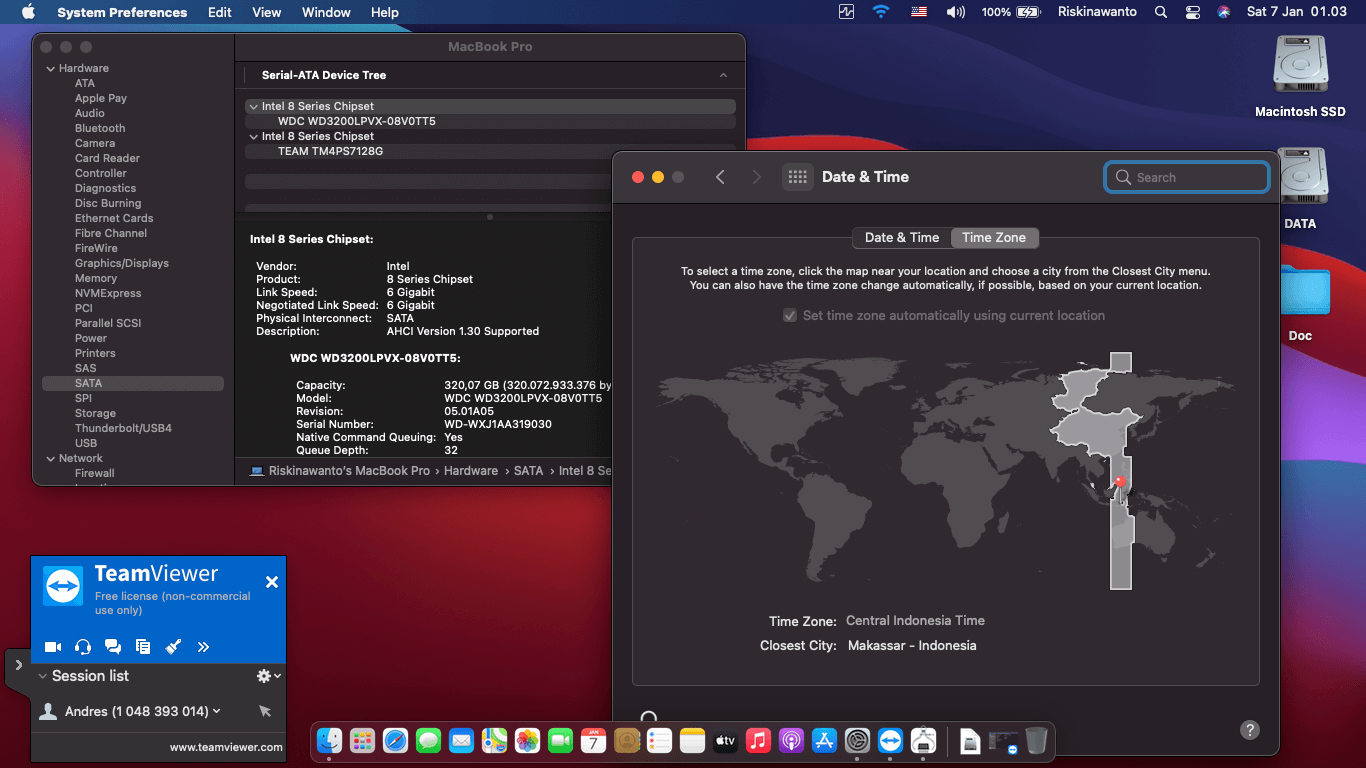Screen dimensions: 1366x768
Task: Collapse the TeamViewer side panel tab arrow
Action: click(x=18, y=665)
